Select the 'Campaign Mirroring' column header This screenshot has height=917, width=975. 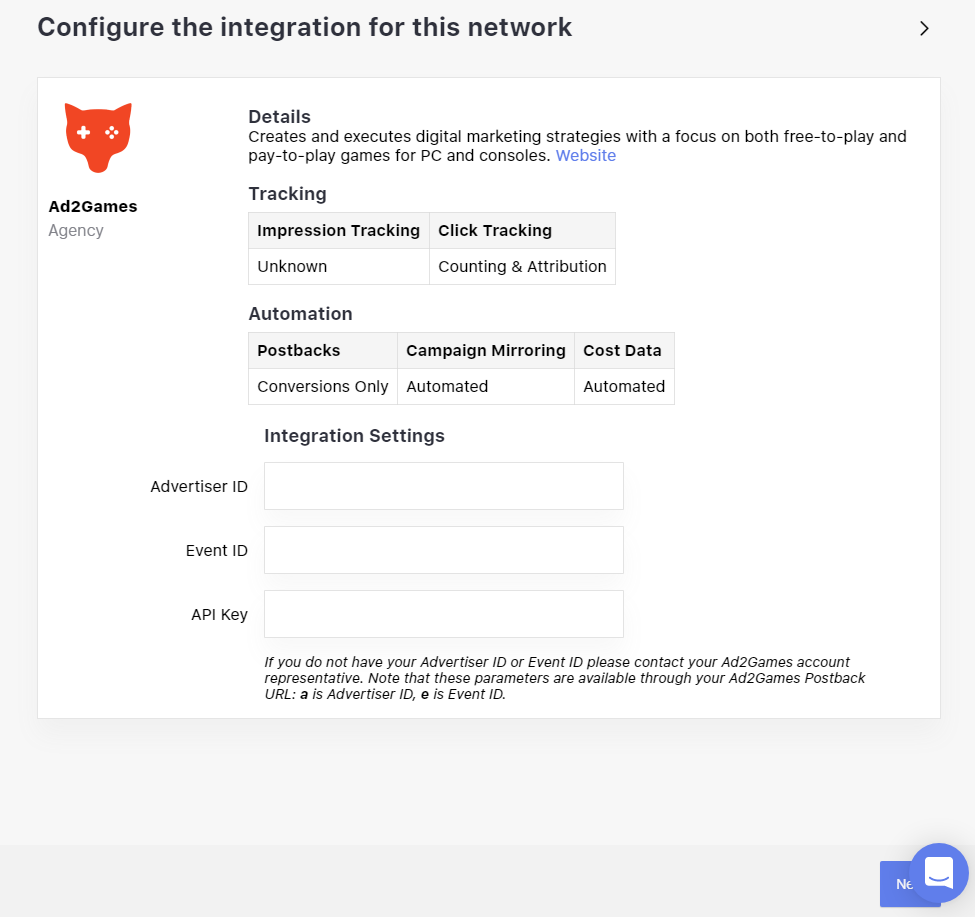486,351
